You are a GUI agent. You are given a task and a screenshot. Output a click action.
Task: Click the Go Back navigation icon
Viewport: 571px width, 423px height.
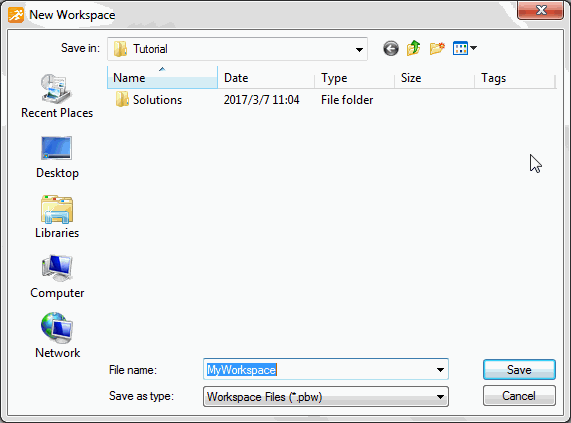[391, 48]
